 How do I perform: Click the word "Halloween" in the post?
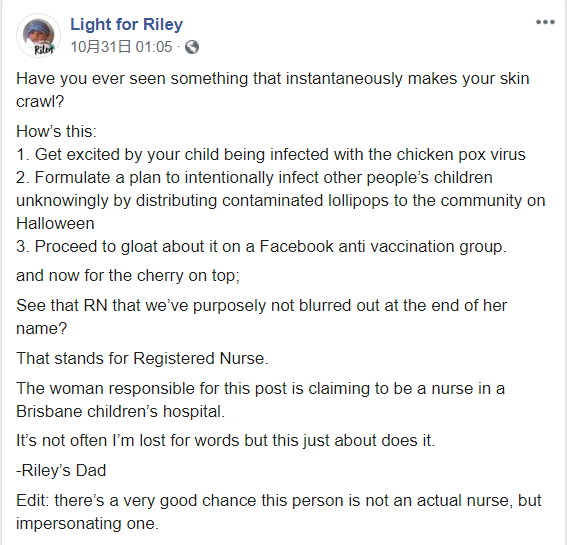point(55,223)
